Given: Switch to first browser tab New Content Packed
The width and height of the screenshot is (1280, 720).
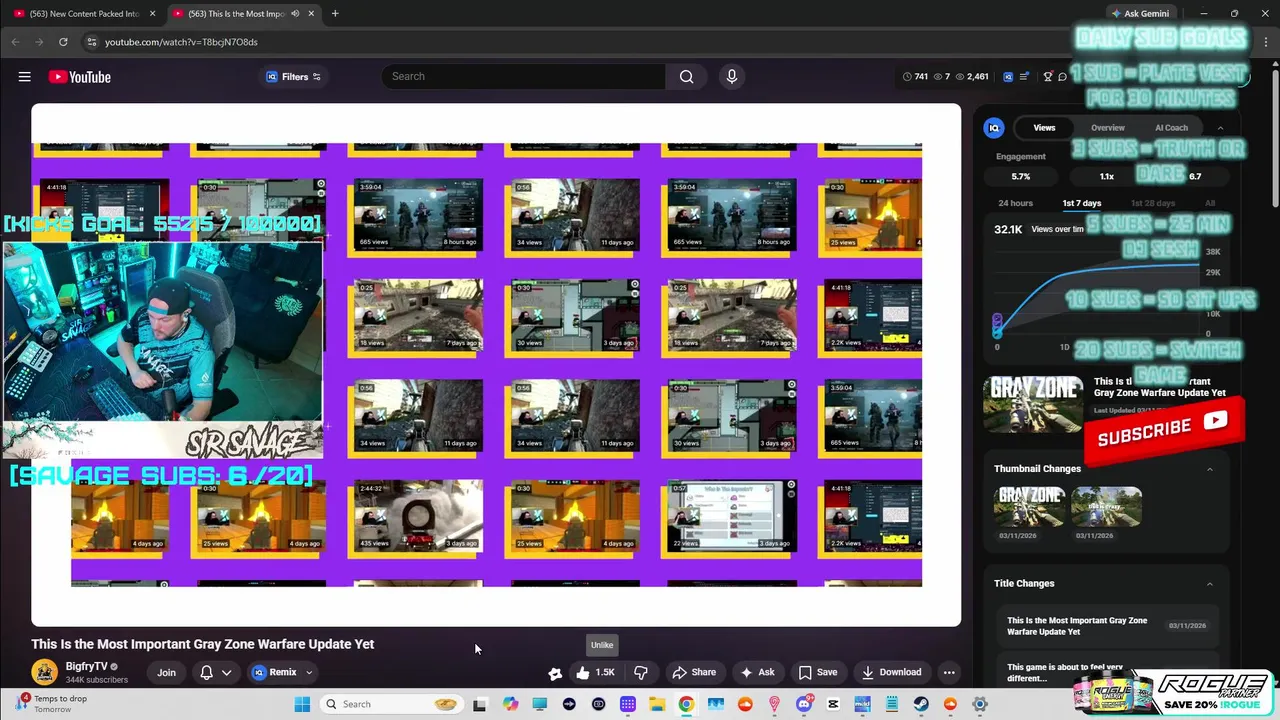Looking at the screenshot, I should pos(84,14).
